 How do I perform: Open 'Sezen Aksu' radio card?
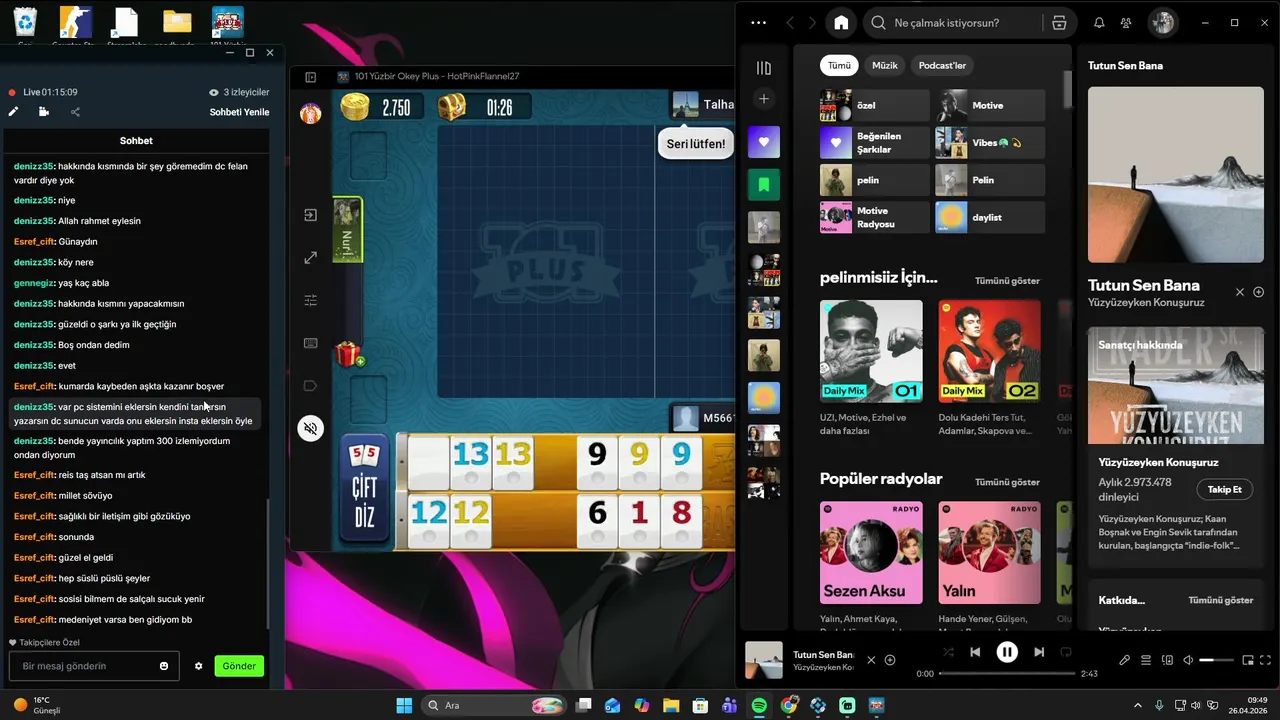871,565
